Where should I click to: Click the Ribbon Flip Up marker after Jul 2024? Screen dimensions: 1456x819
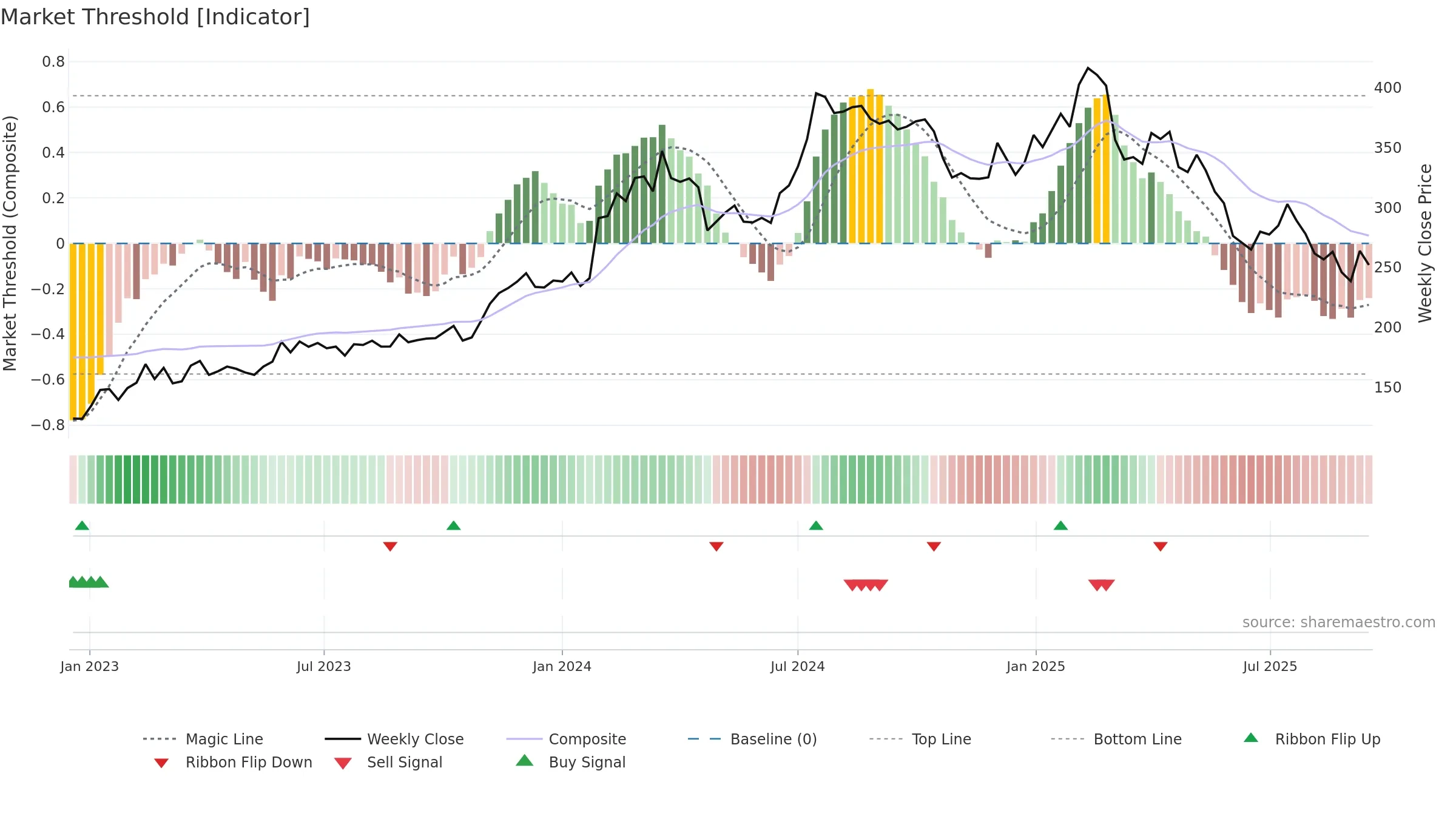point(816,525)
